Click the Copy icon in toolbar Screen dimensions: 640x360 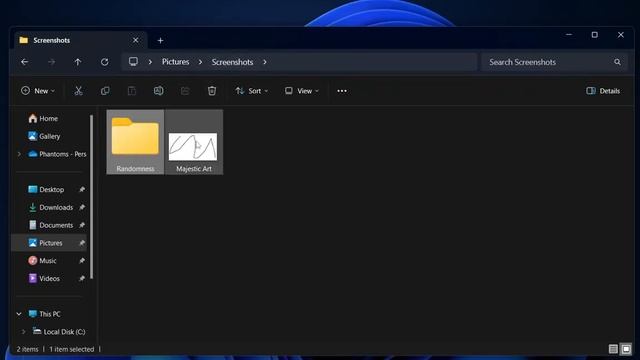click(x=105, y=91)
